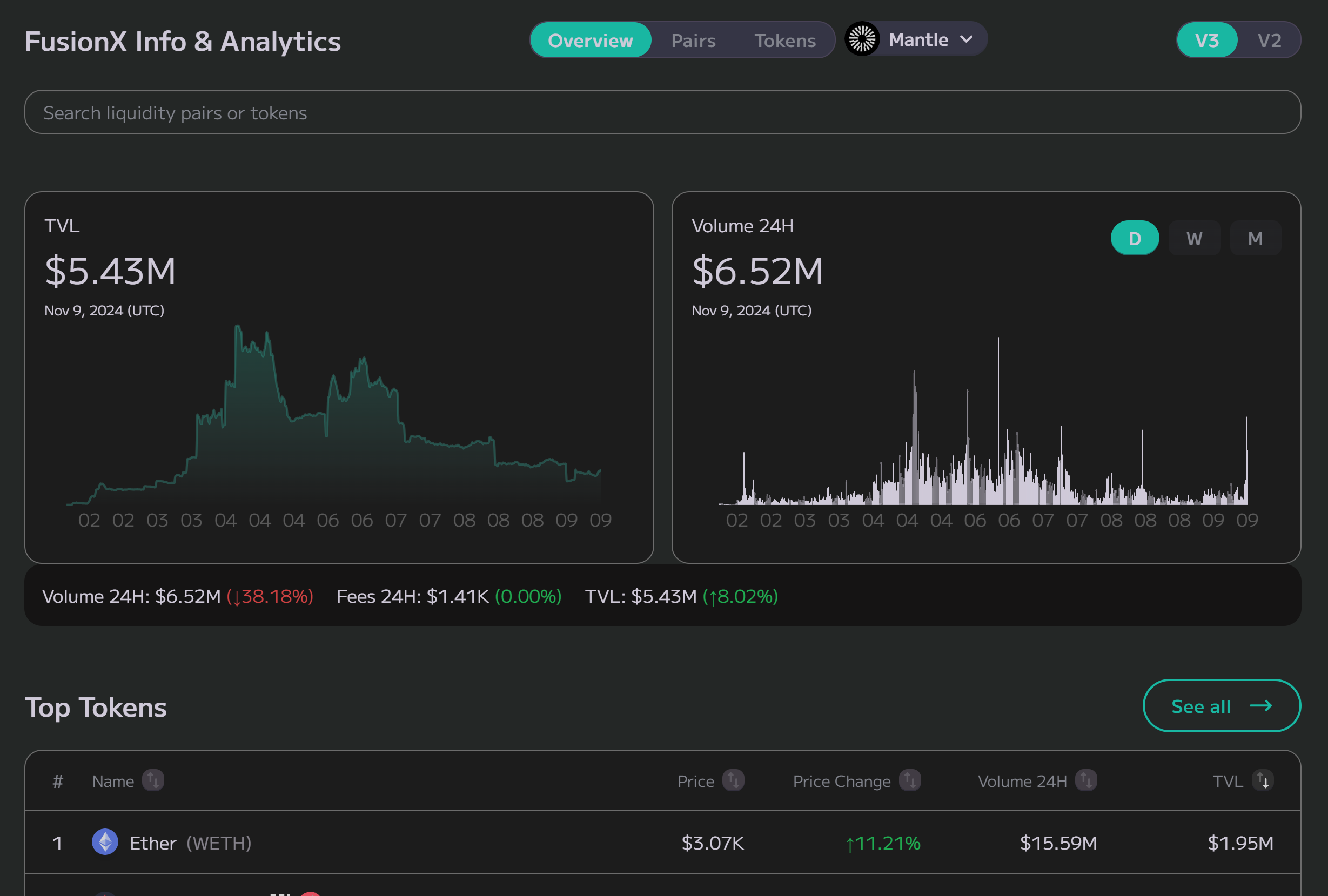Focus the Search liquidity pairs or tokens field

[x=663, y=112]
